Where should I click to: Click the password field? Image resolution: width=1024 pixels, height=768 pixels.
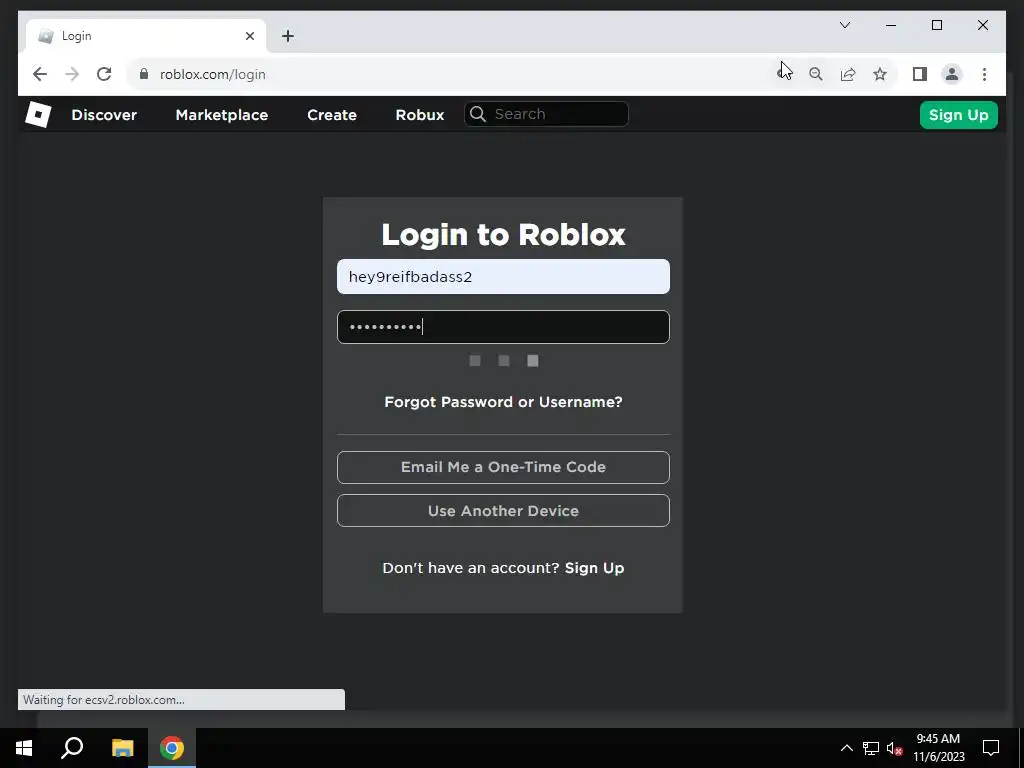pyautogui.click(x=503, y=327)
